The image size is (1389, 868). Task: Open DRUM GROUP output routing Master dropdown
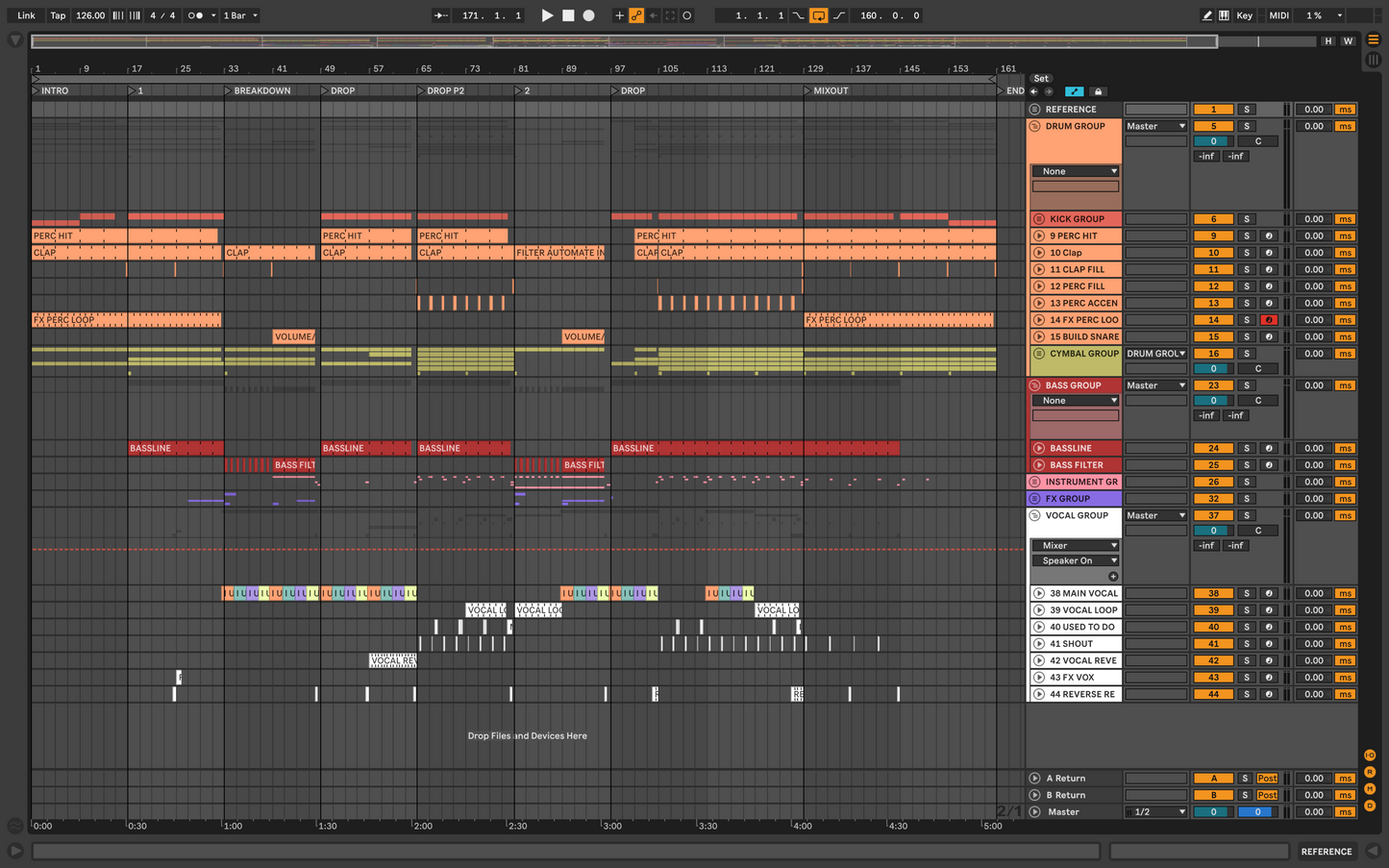pos(1156,126)
